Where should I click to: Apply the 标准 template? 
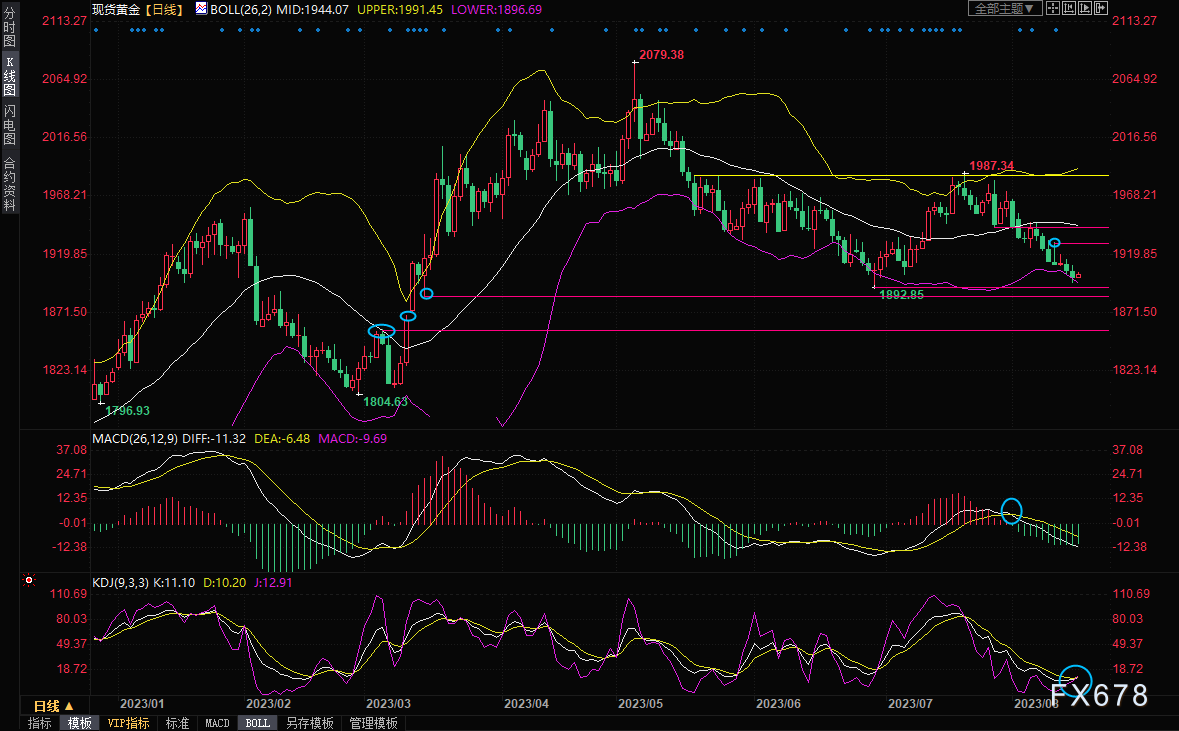tap(177, 723)
